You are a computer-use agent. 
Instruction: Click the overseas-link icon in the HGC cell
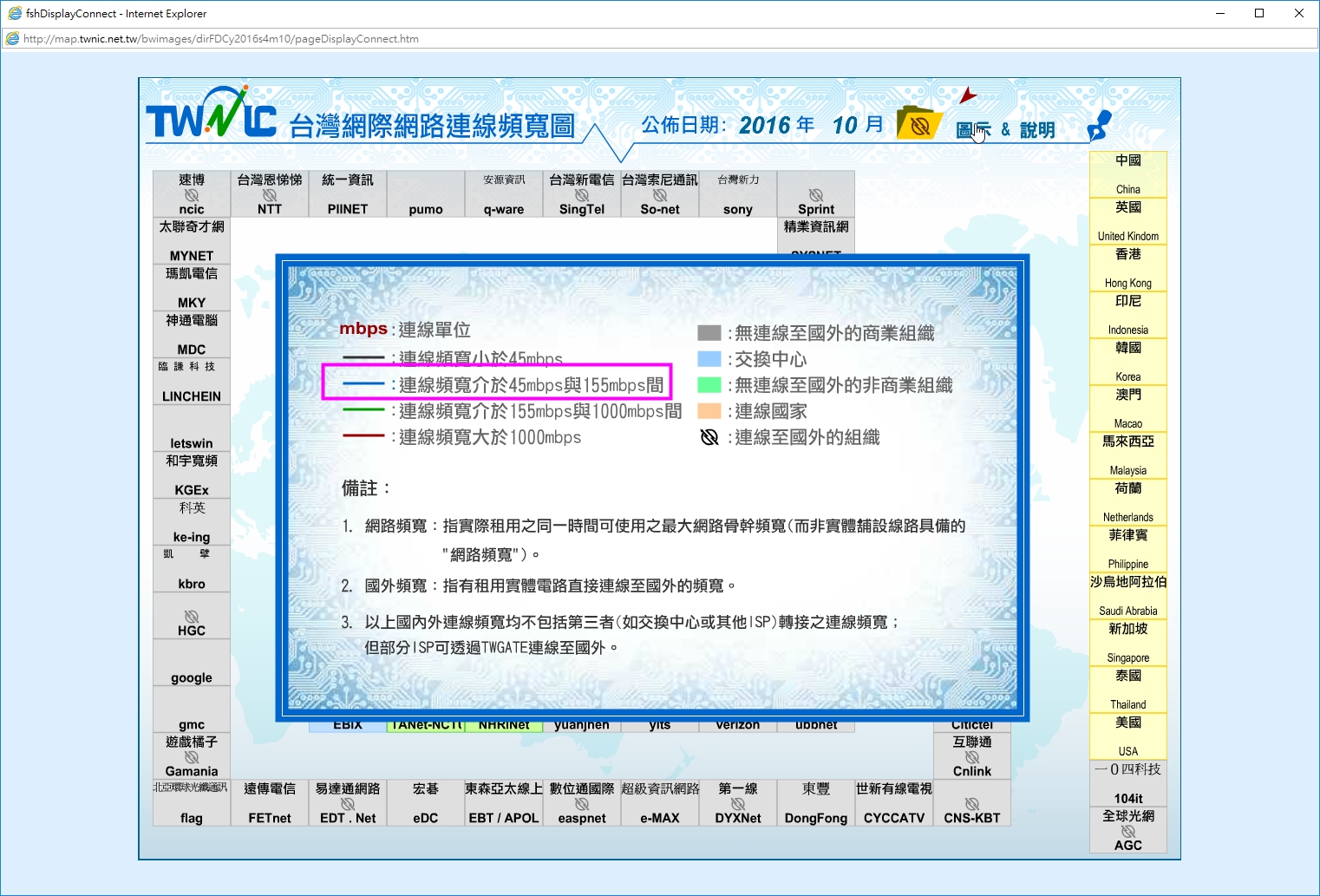(192, 617)
